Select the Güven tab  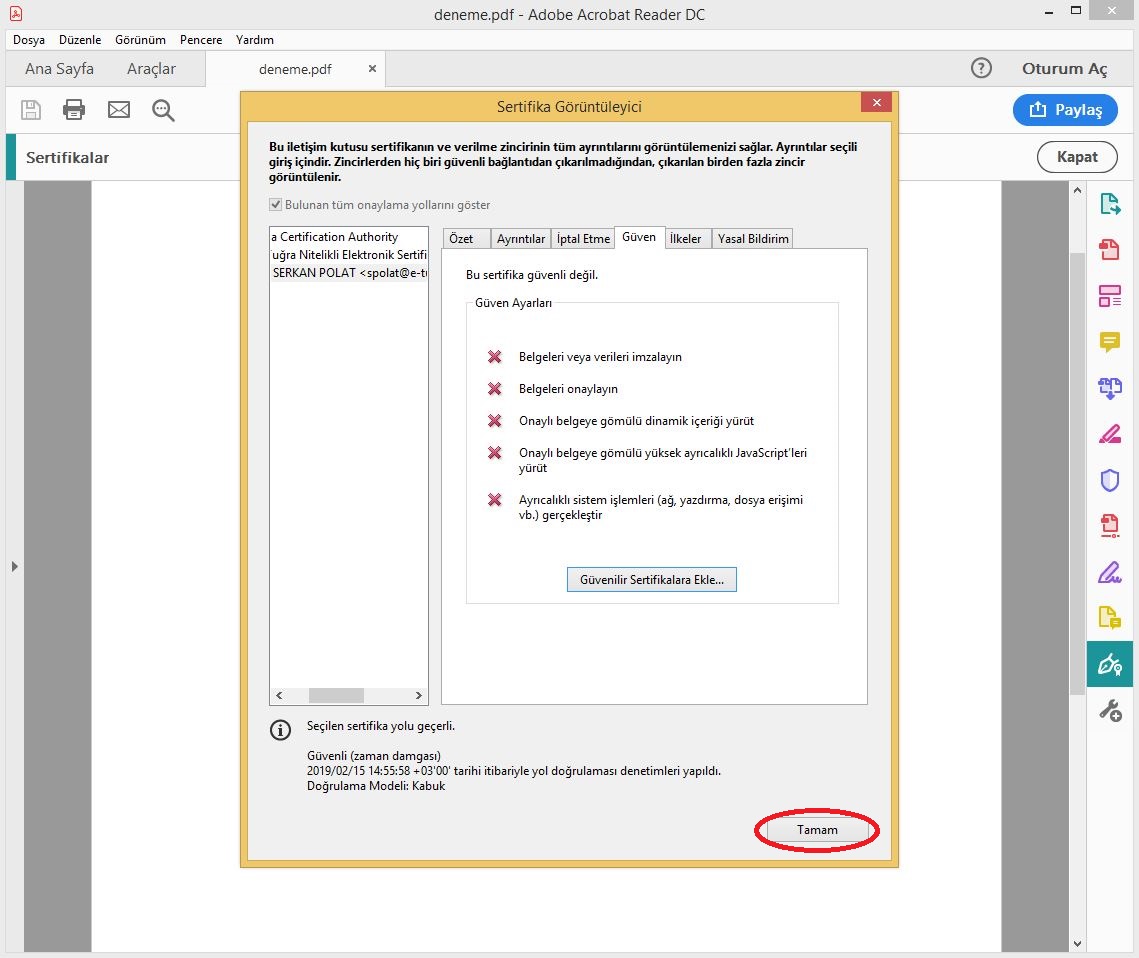(639, 238)
